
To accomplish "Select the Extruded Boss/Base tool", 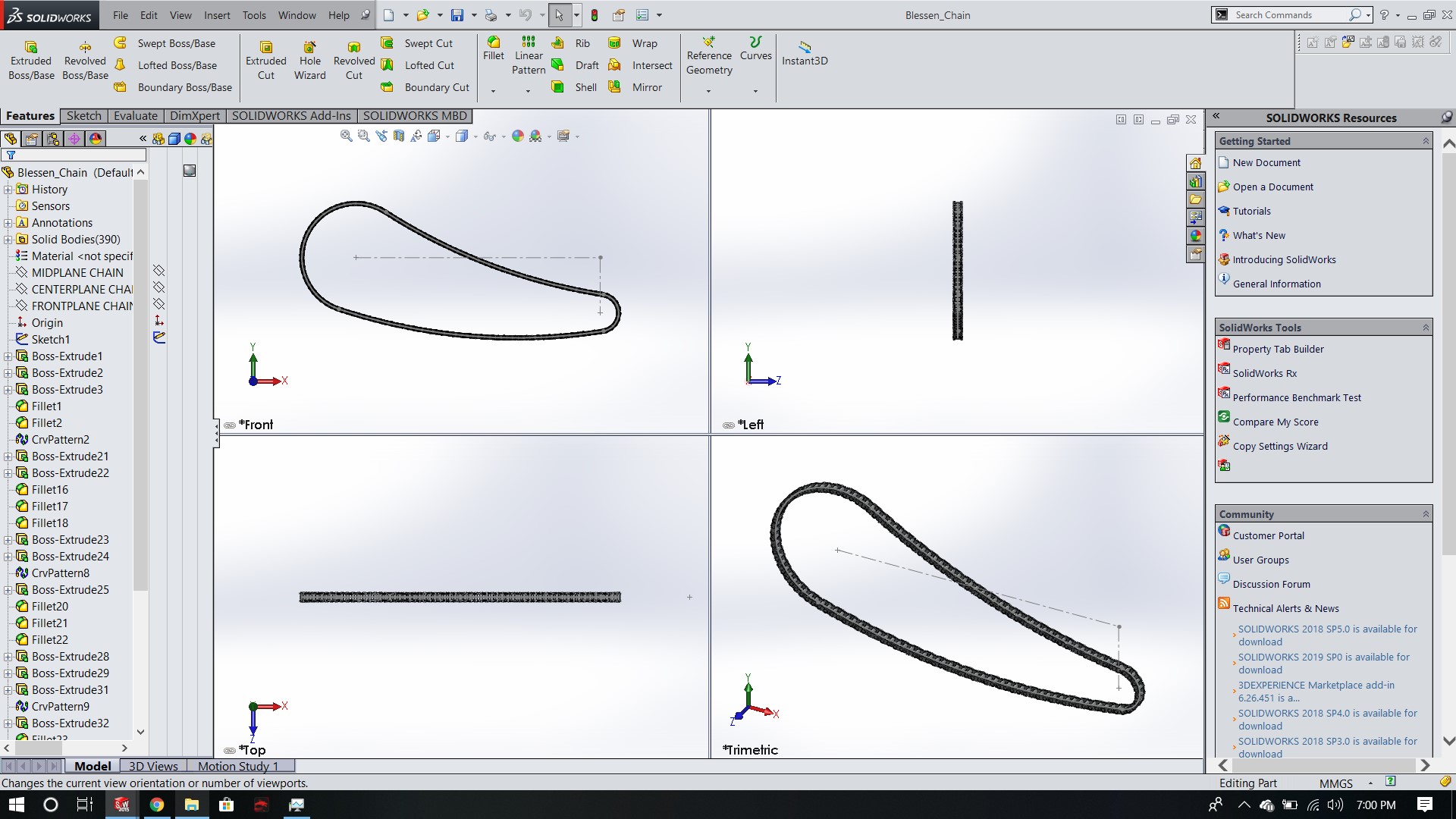I will (30, 58).
